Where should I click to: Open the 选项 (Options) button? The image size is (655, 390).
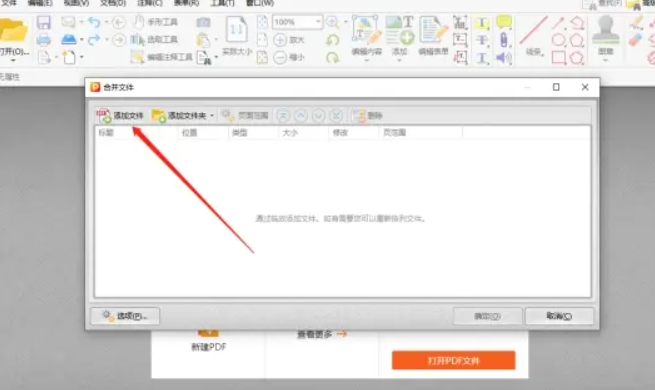coord(125,316)
